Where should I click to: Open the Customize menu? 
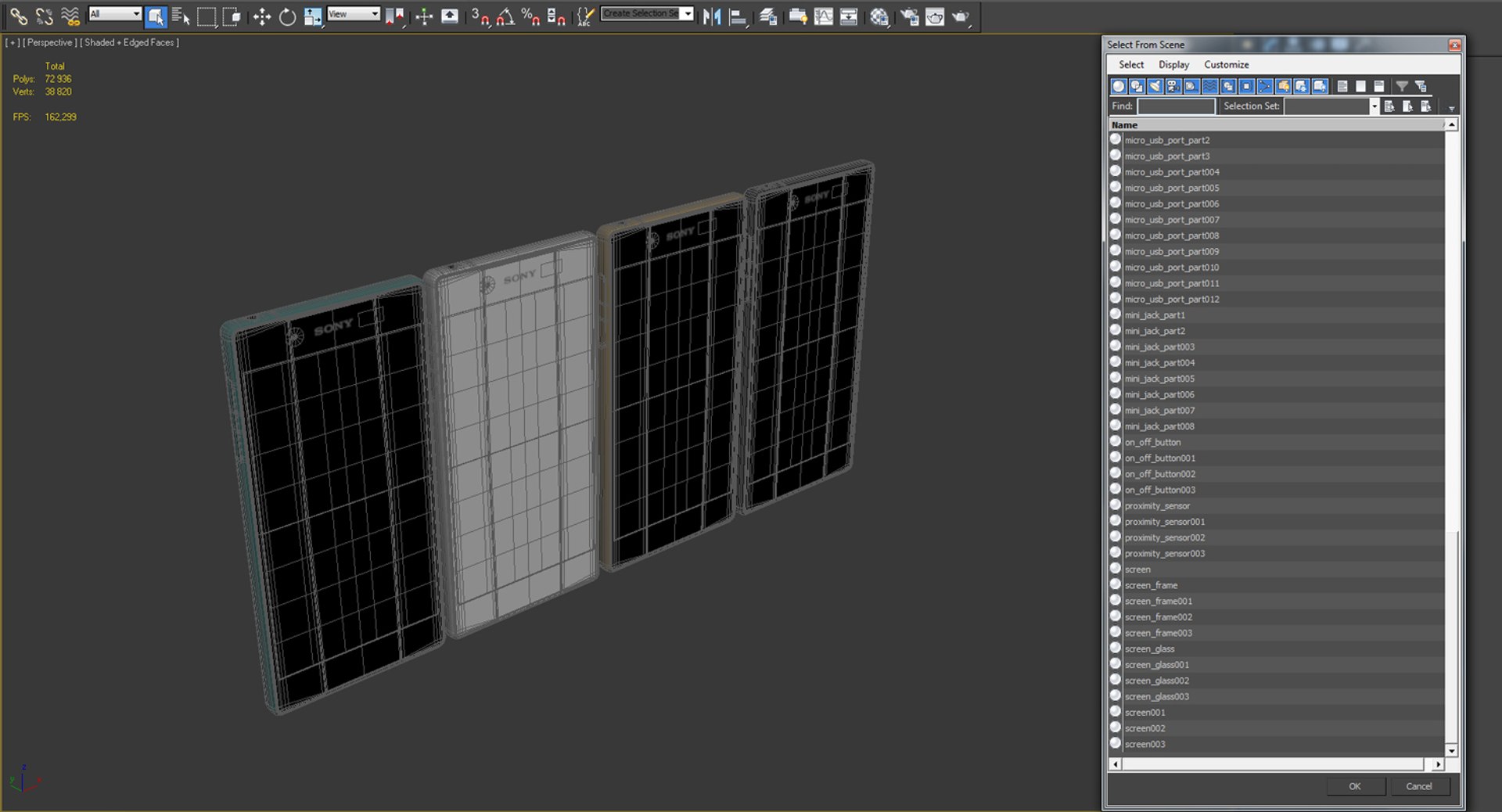pyautogui.click(x=1226, y=65)
